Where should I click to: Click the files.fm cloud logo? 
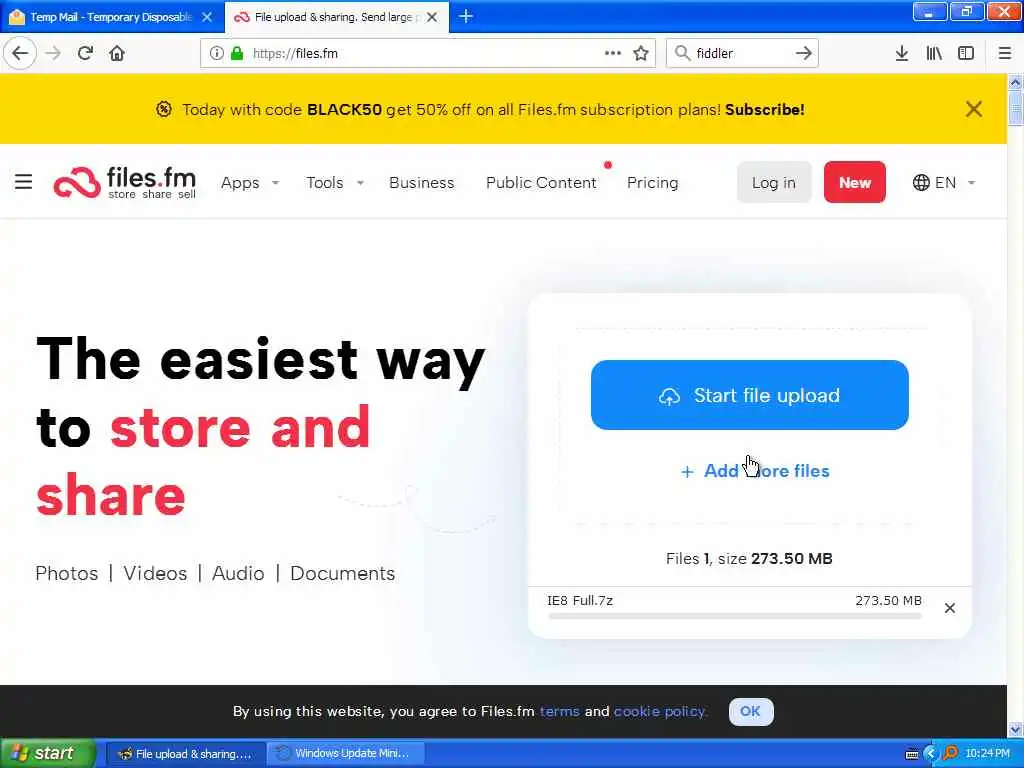[76, 182]
